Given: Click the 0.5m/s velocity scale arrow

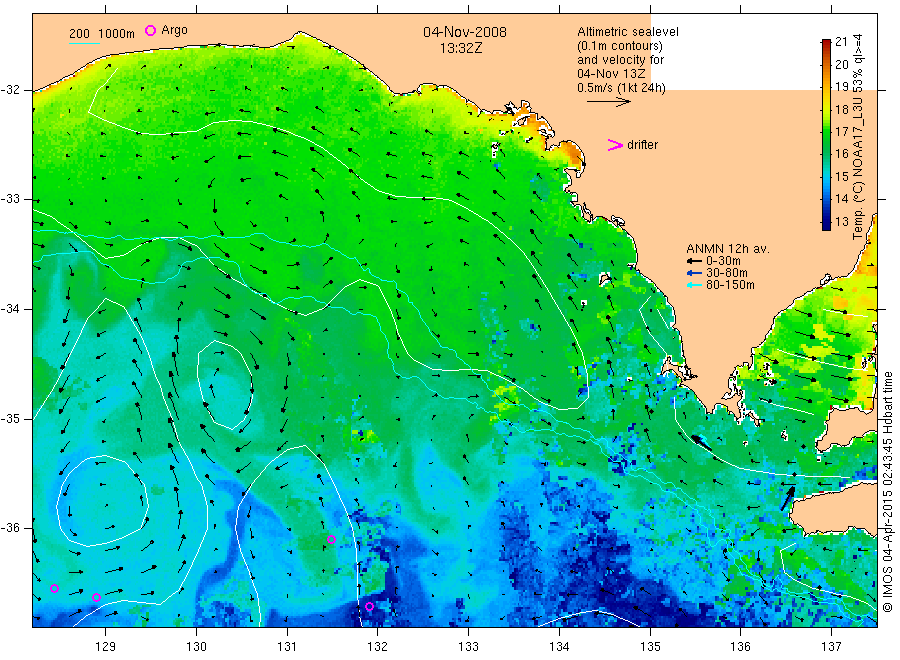Looking at the screenshot, I should tap(608, 102).
